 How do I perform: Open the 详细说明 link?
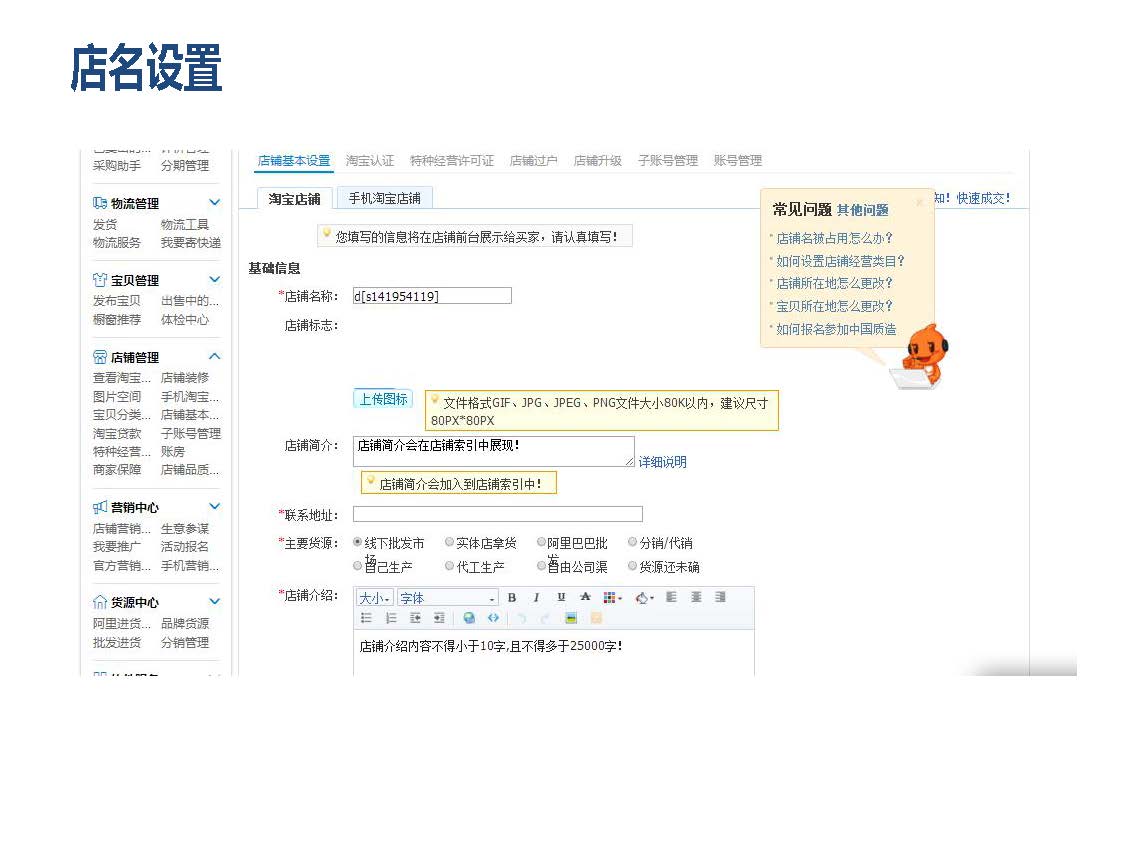tap(662, 462)
